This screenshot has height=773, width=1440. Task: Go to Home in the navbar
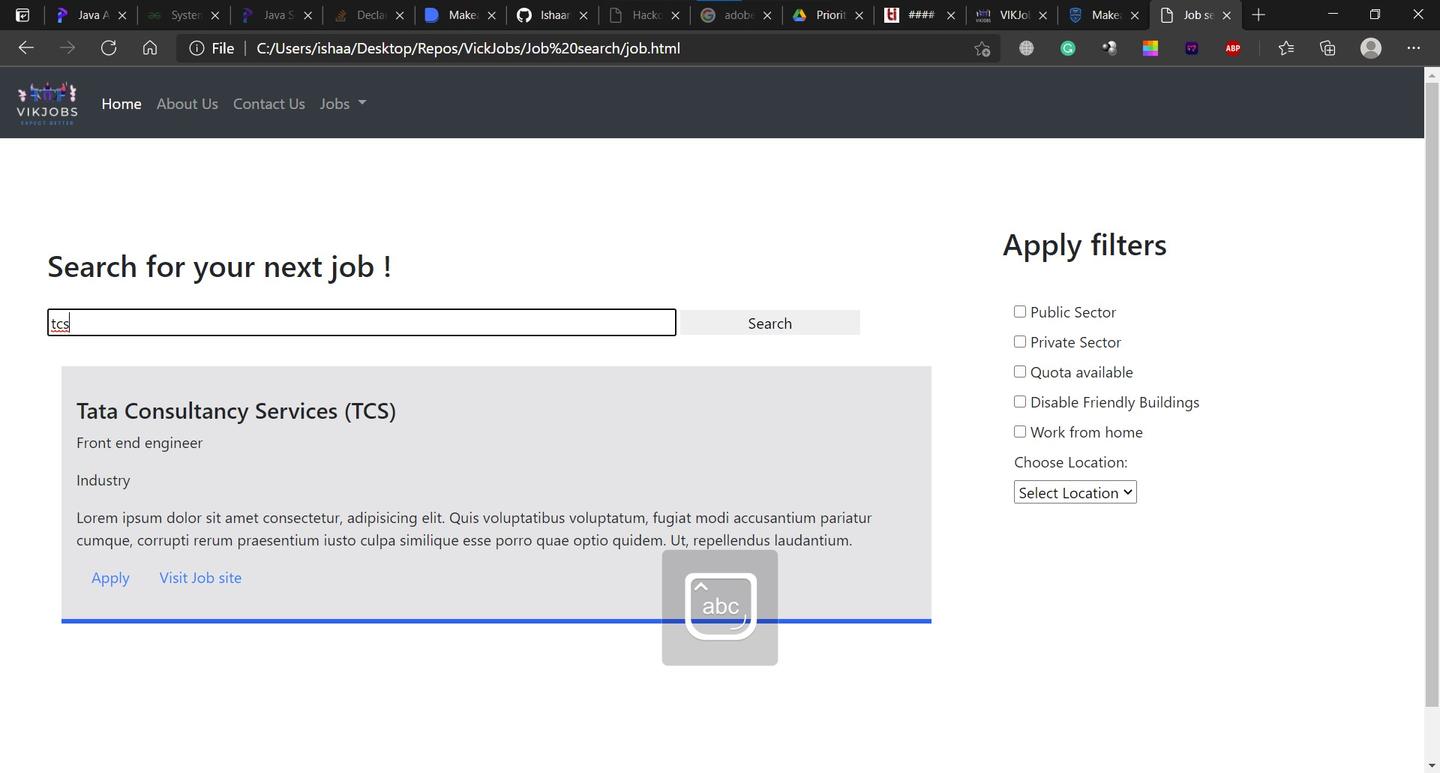pos(121,104)
